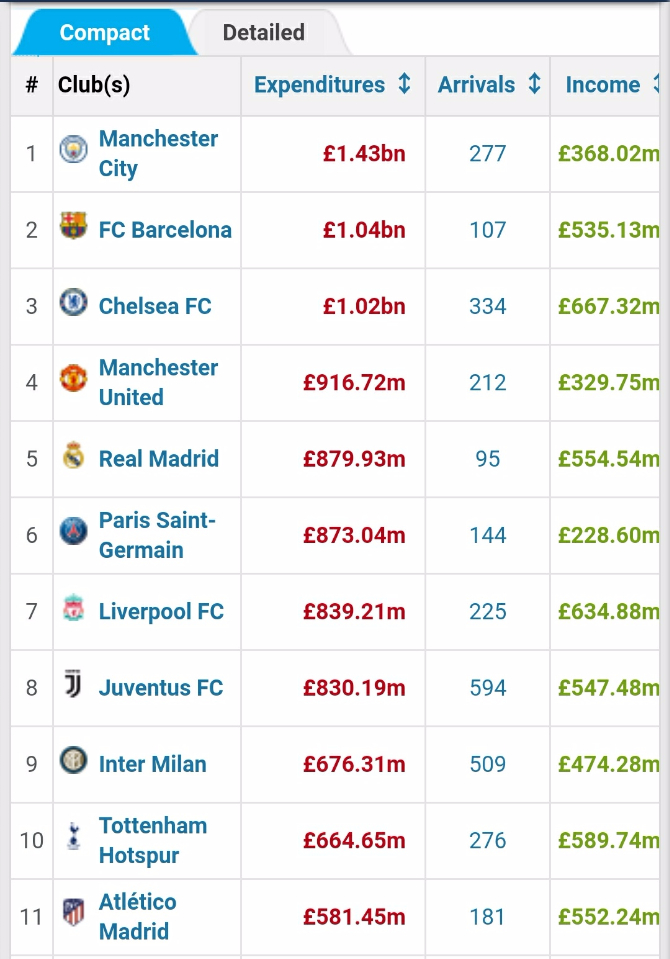
Task: Open Juventus FC arrivals count 594
Action: (488, 688)
